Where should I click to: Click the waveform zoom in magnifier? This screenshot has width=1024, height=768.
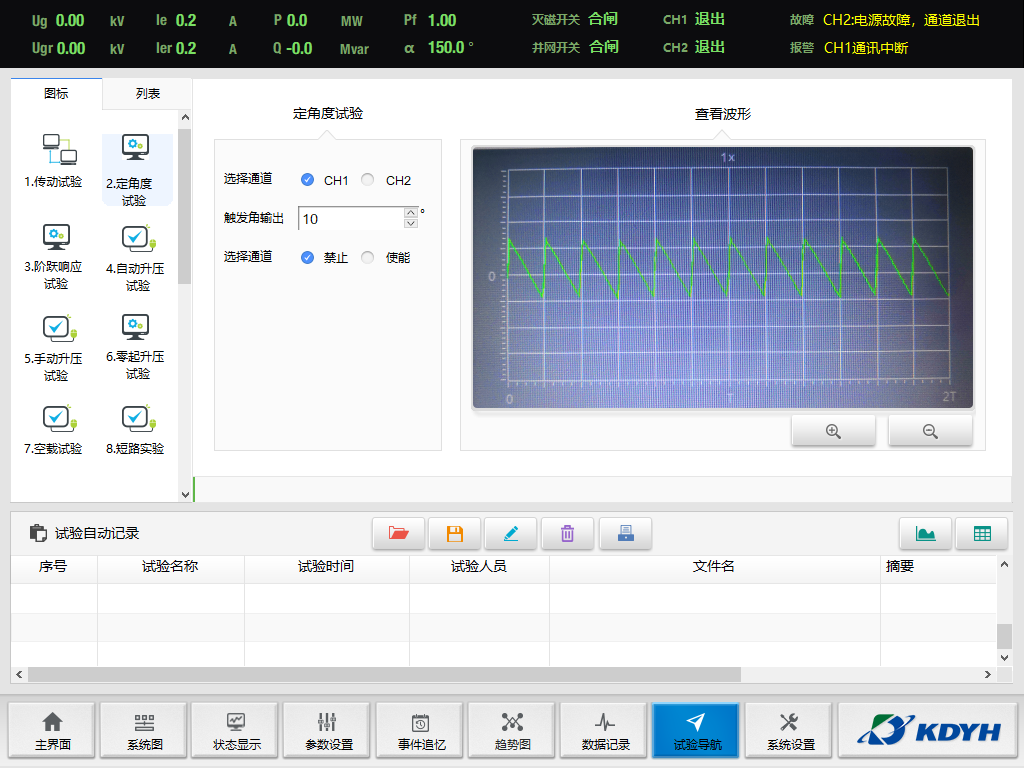(x=833, y=431)
